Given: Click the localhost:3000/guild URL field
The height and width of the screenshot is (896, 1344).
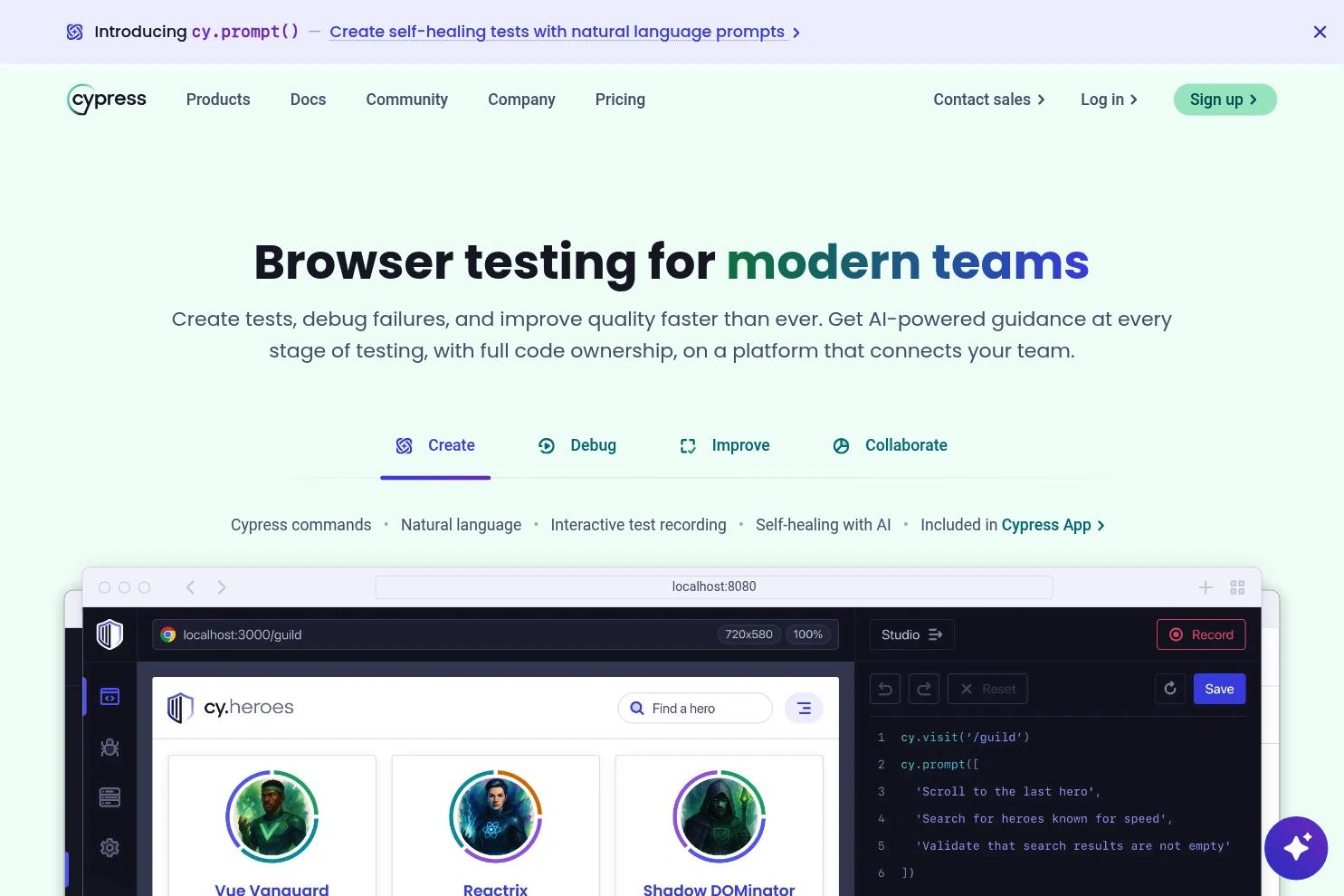Looking at the screenshot, I should click(496, 634).
